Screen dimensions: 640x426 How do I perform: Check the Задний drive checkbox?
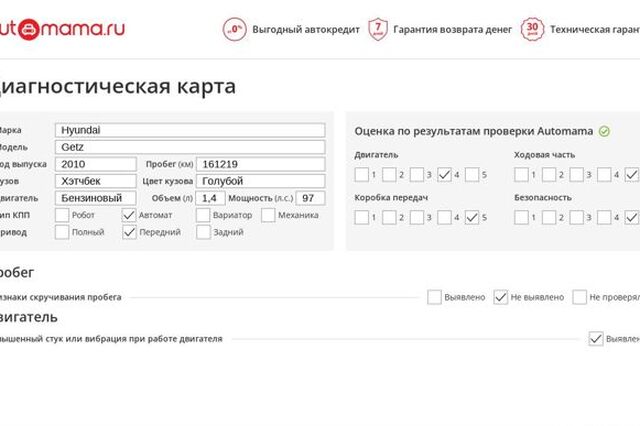(x=203, y=232)
